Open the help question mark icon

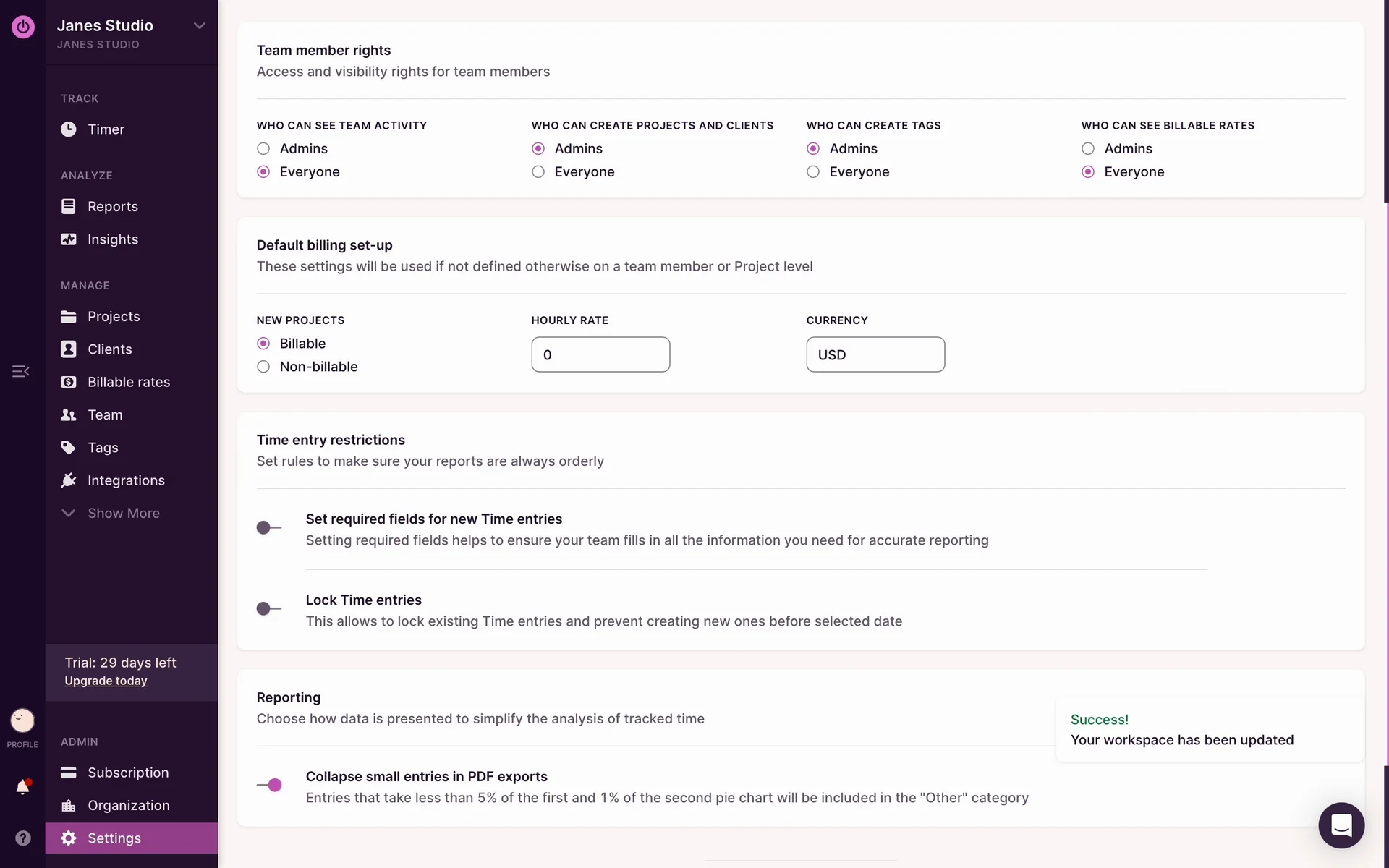(x=22, y=838)
